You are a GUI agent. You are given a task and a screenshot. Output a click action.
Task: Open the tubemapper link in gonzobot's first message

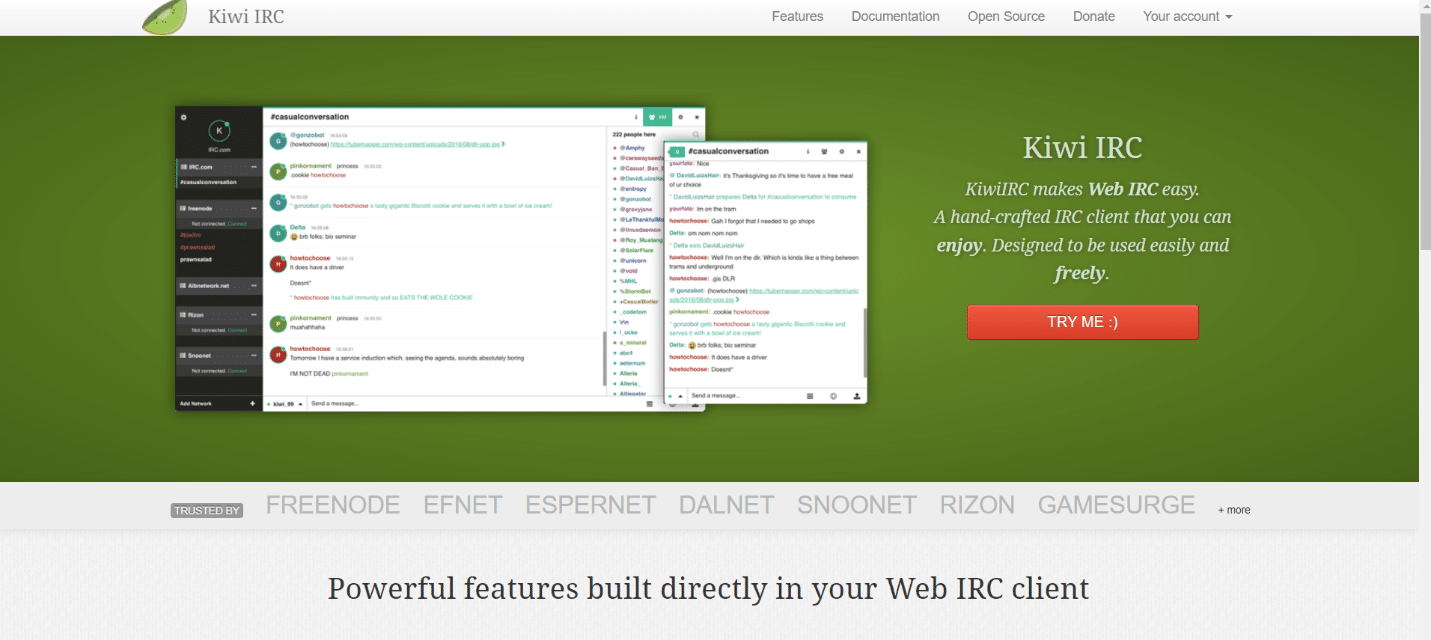[415, 144]
